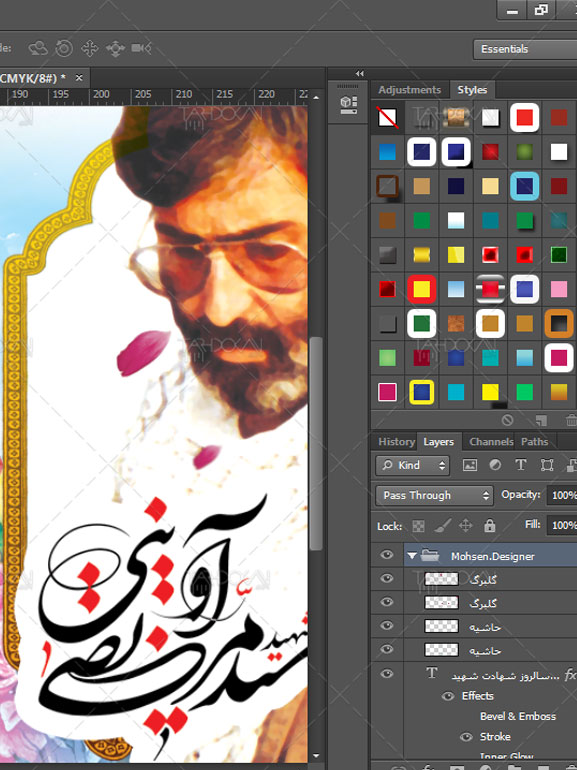
Task: Filter layers by shape layers icon
Action: point(547,465)
